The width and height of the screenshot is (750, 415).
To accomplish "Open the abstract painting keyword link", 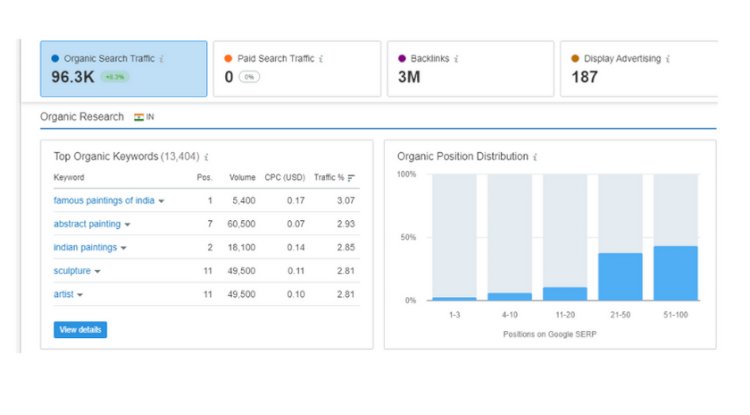I will 87,224.
